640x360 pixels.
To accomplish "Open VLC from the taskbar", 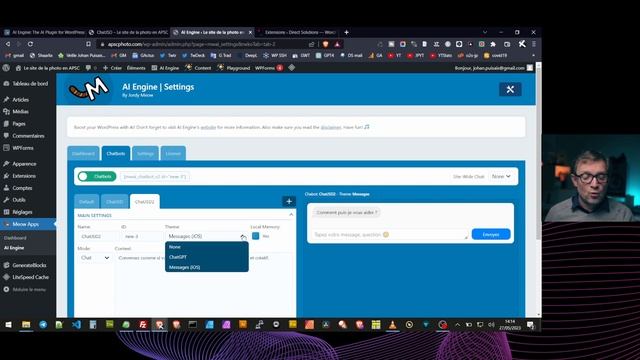I will (x=392, y=324).
